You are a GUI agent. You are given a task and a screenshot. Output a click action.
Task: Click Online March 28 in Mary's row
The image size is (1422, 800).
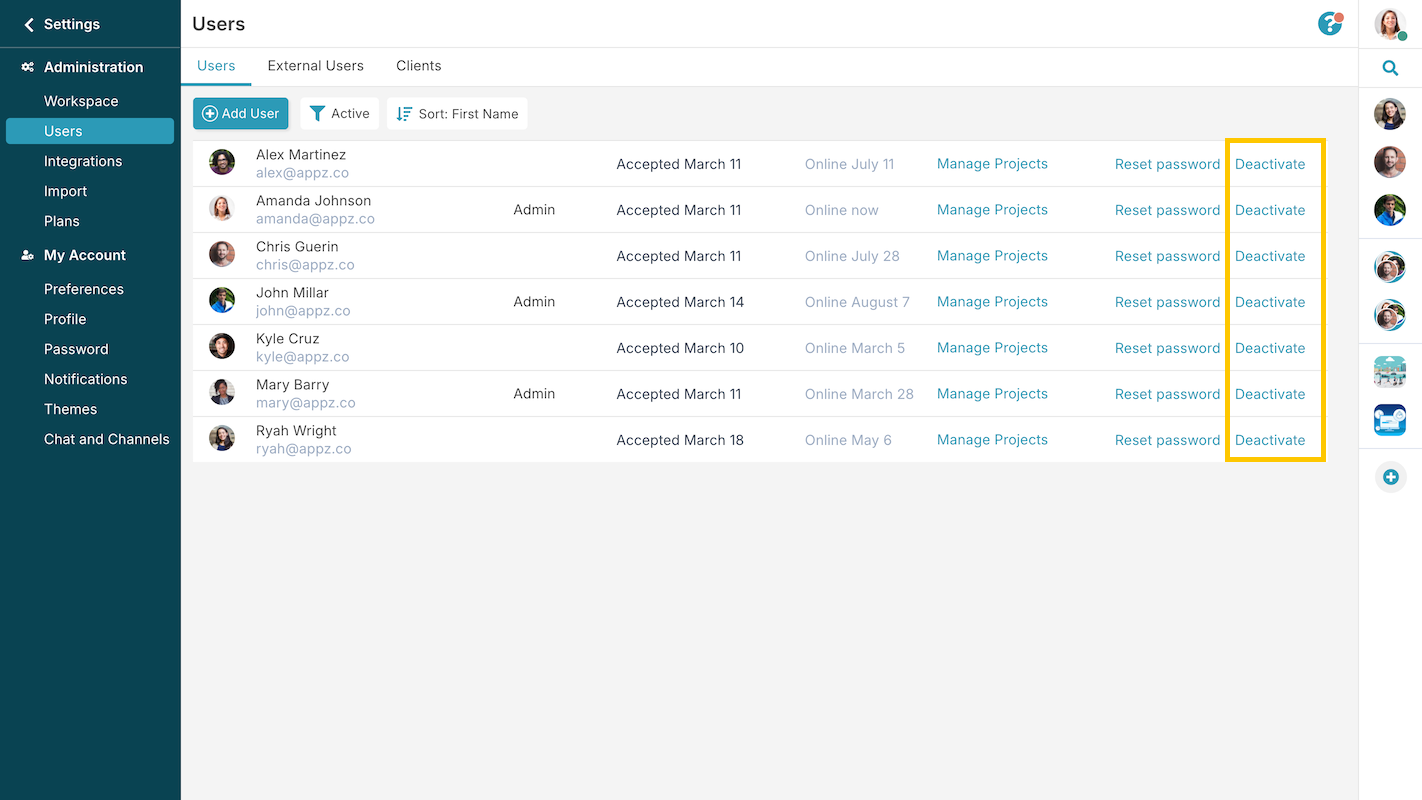click(859, 394)
